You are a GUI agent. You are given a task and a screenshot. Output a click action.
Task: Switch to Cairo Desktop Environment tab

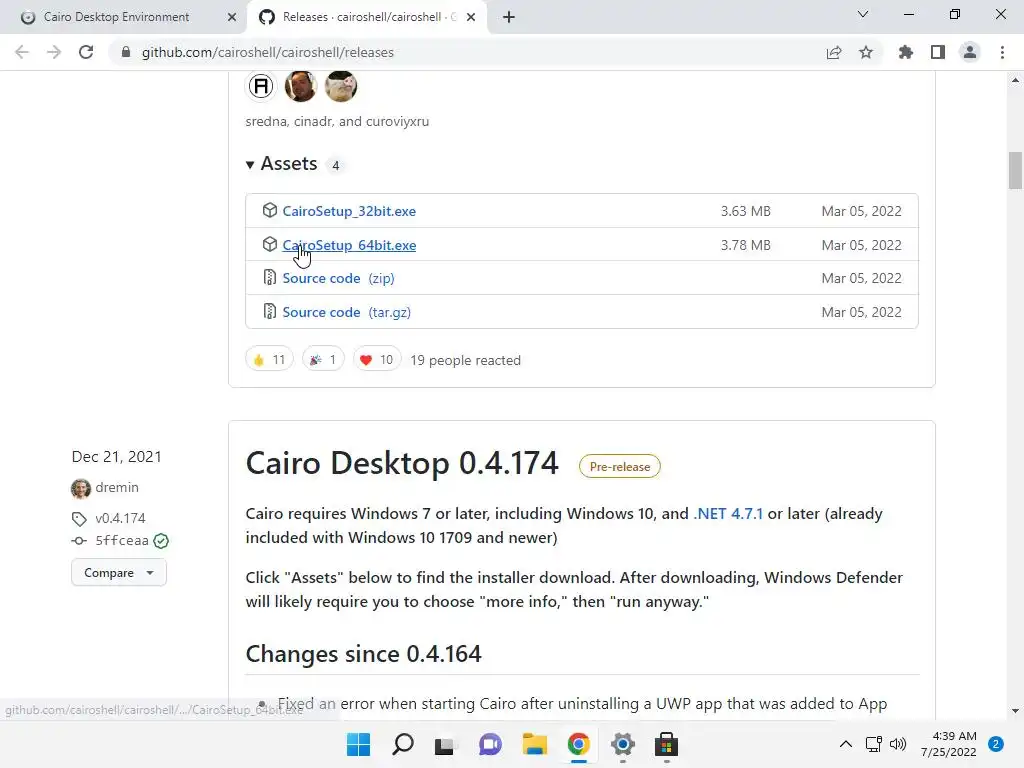click(116, 17)
